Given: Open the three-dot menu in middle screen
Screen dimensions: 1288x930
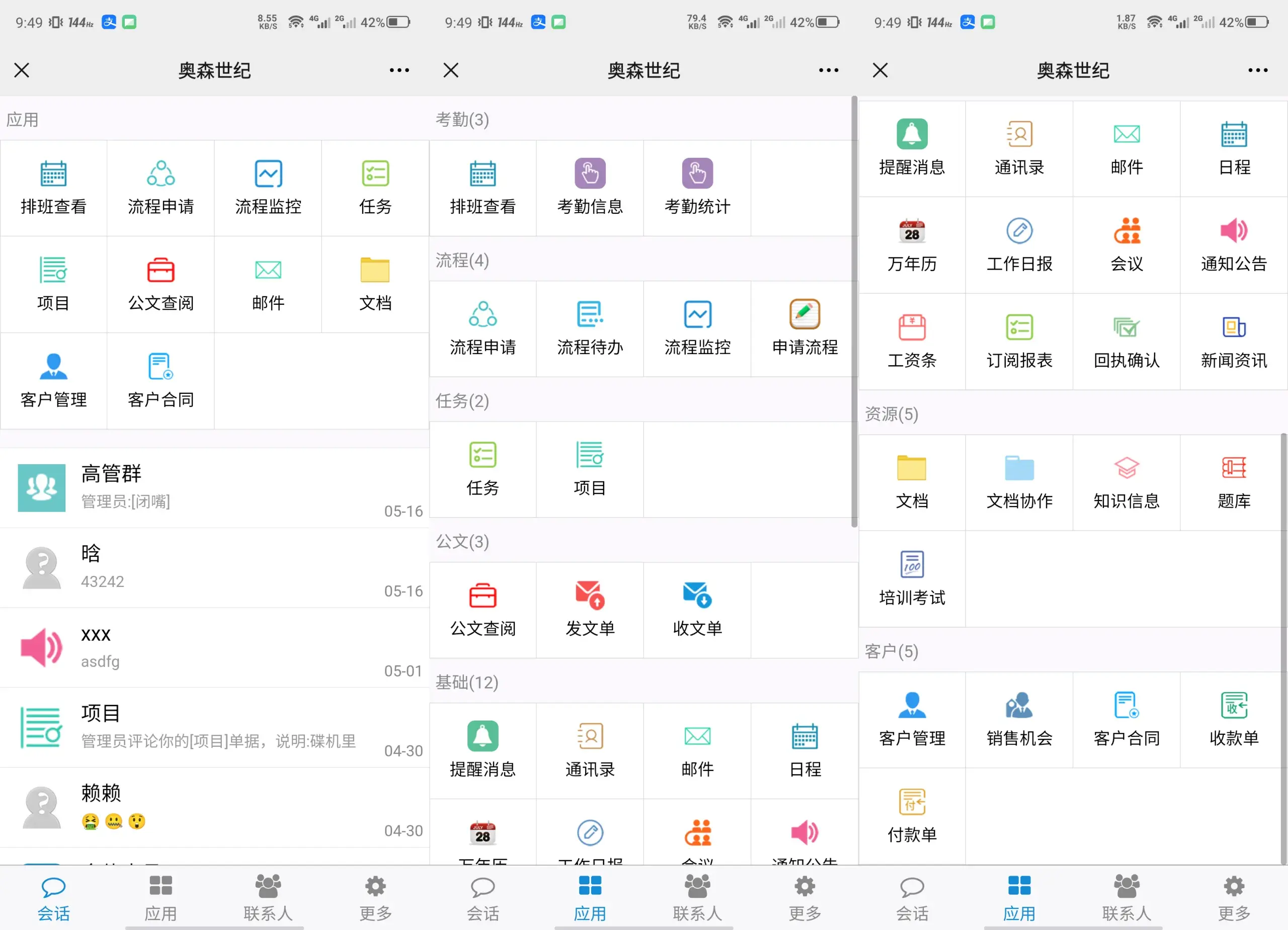Looking at the screenshot, I should [x=829, y=70].
